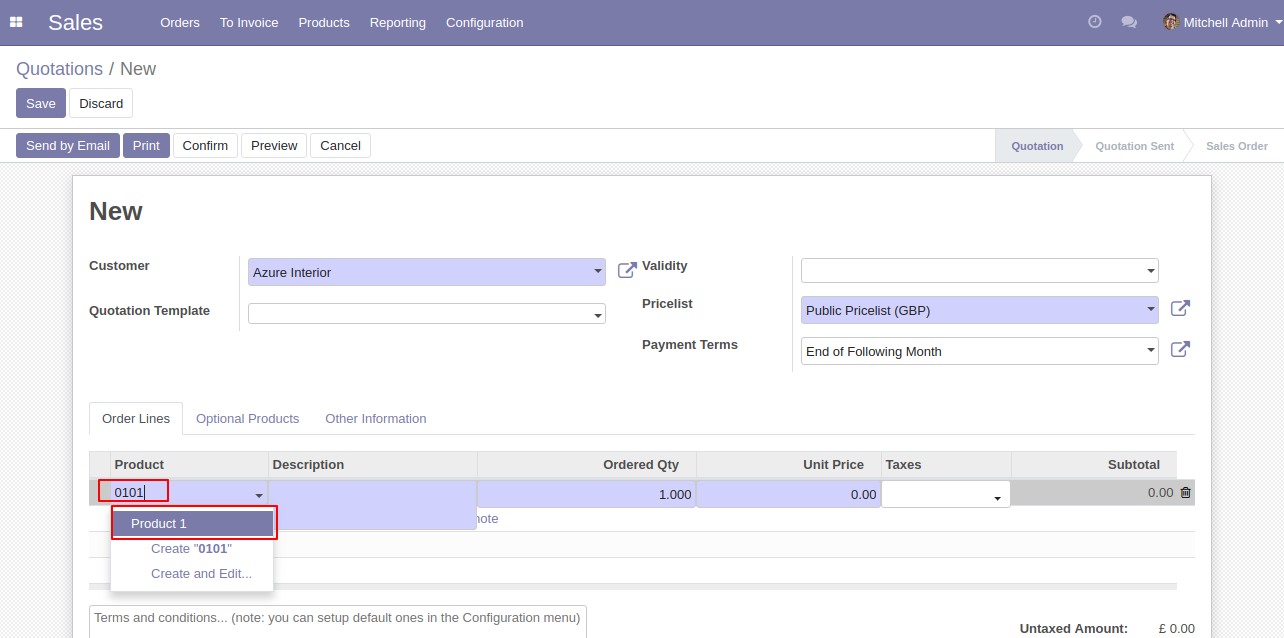The height and width of the screenshot is (638, 1284).
Task: Select the Sales Order status stage
Action: coord(1236,146)
